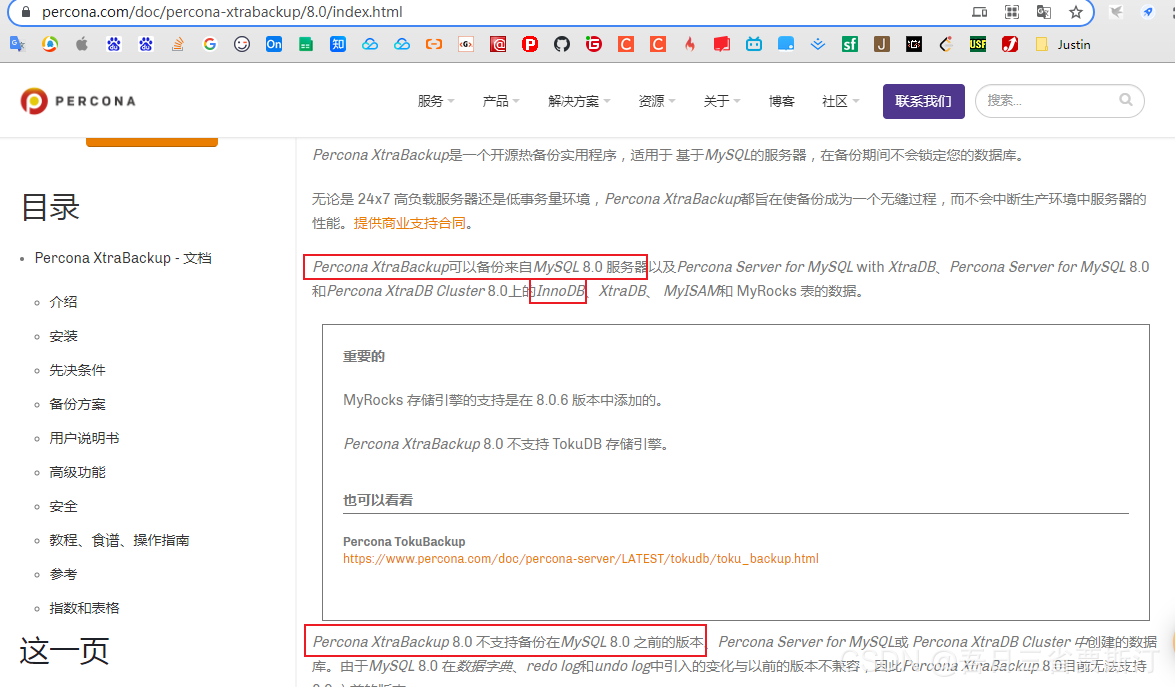Open the Apple bookmark icon
This screenshot has height=687, width=1175.
(x=82, y=44)
